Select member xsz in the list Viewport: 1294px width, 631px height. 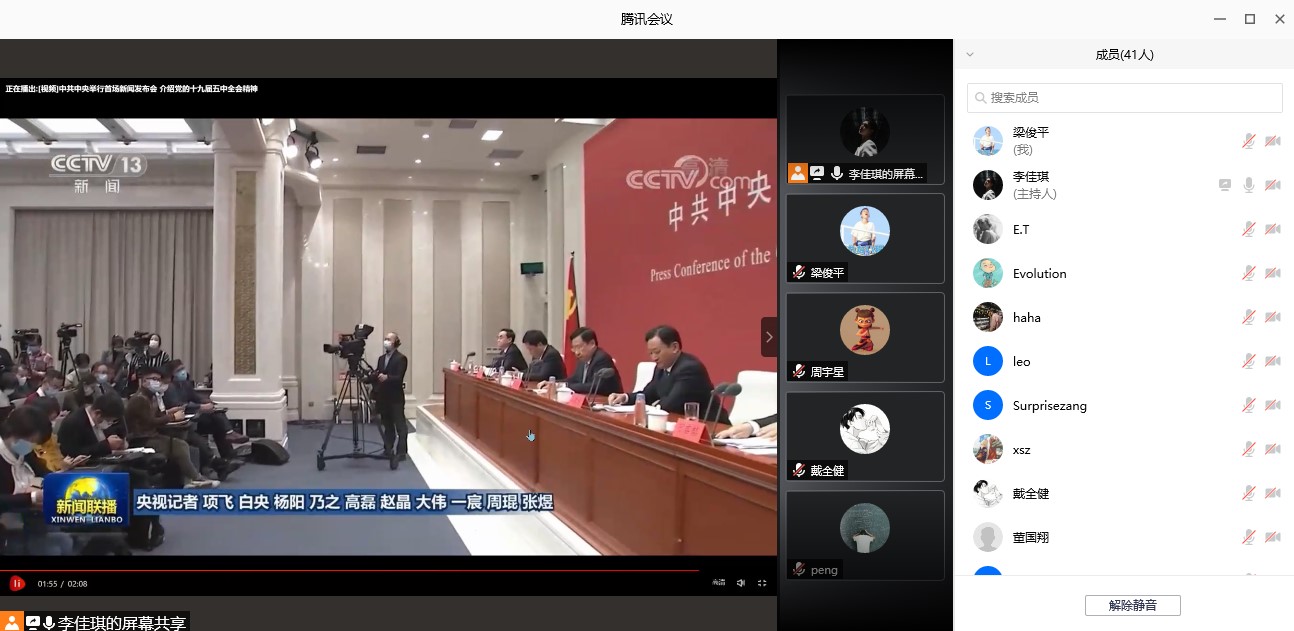1124,449
